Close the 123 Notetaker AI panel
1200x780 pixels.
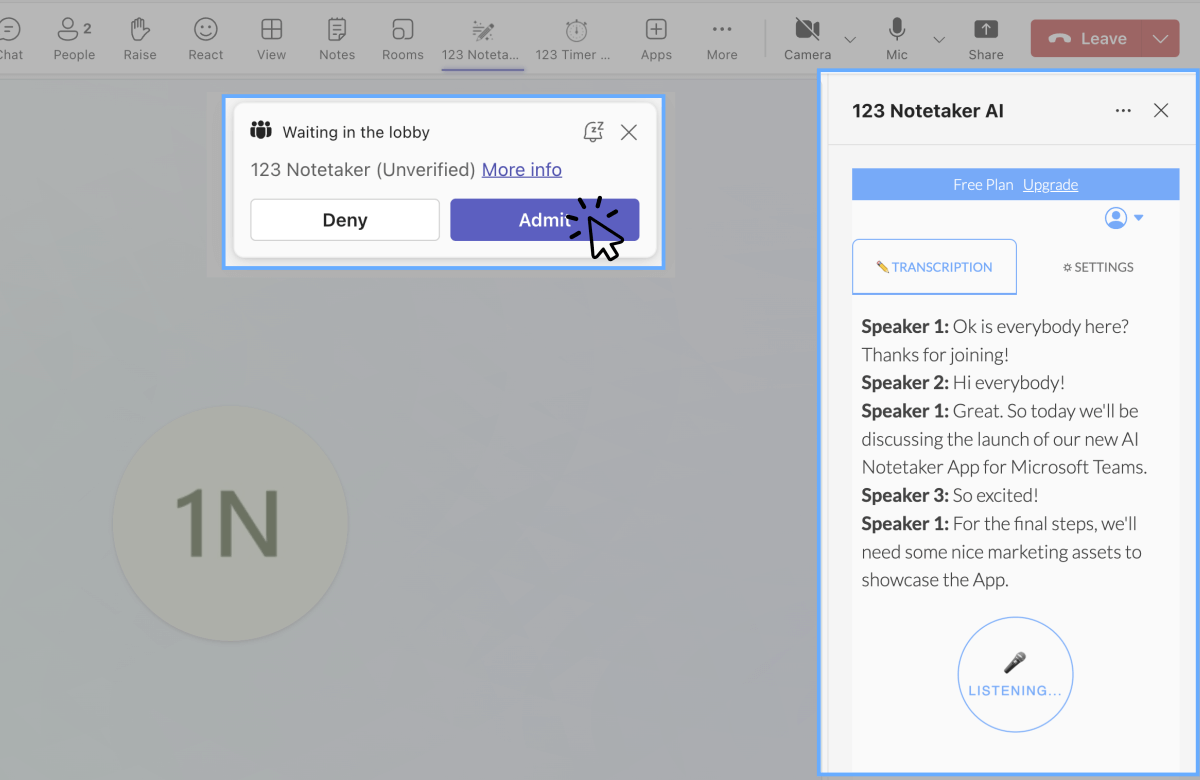pos(1161,111)
